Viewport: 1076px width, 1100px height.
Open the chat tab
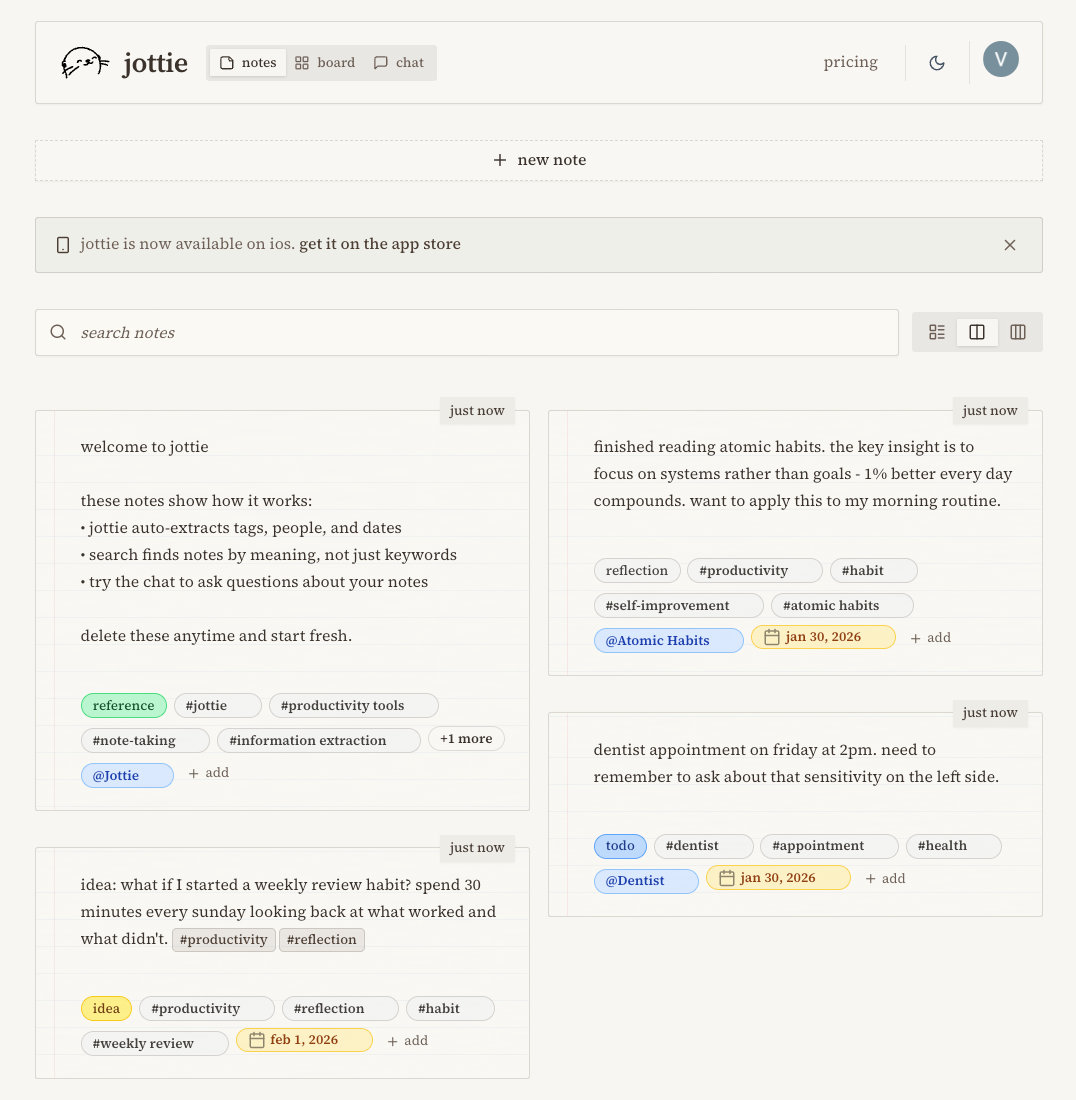[398, 62]
